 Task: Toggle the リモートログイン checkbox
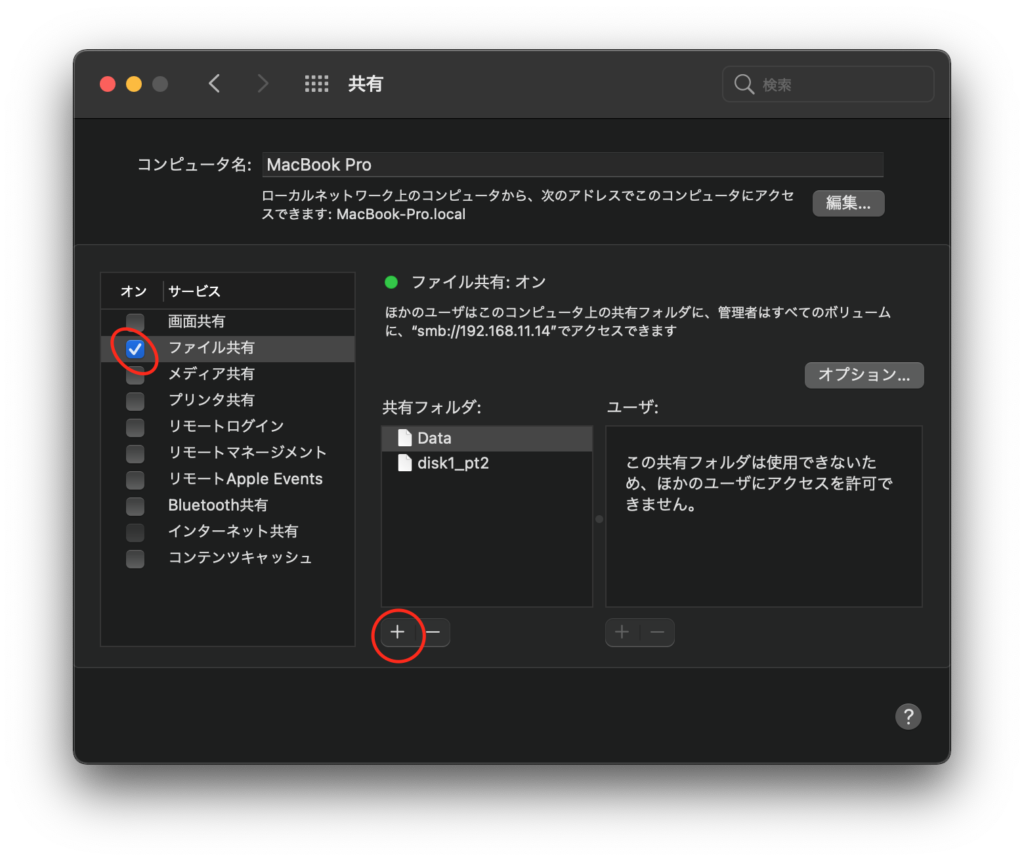pyautogui.click(x=135, y=427)
